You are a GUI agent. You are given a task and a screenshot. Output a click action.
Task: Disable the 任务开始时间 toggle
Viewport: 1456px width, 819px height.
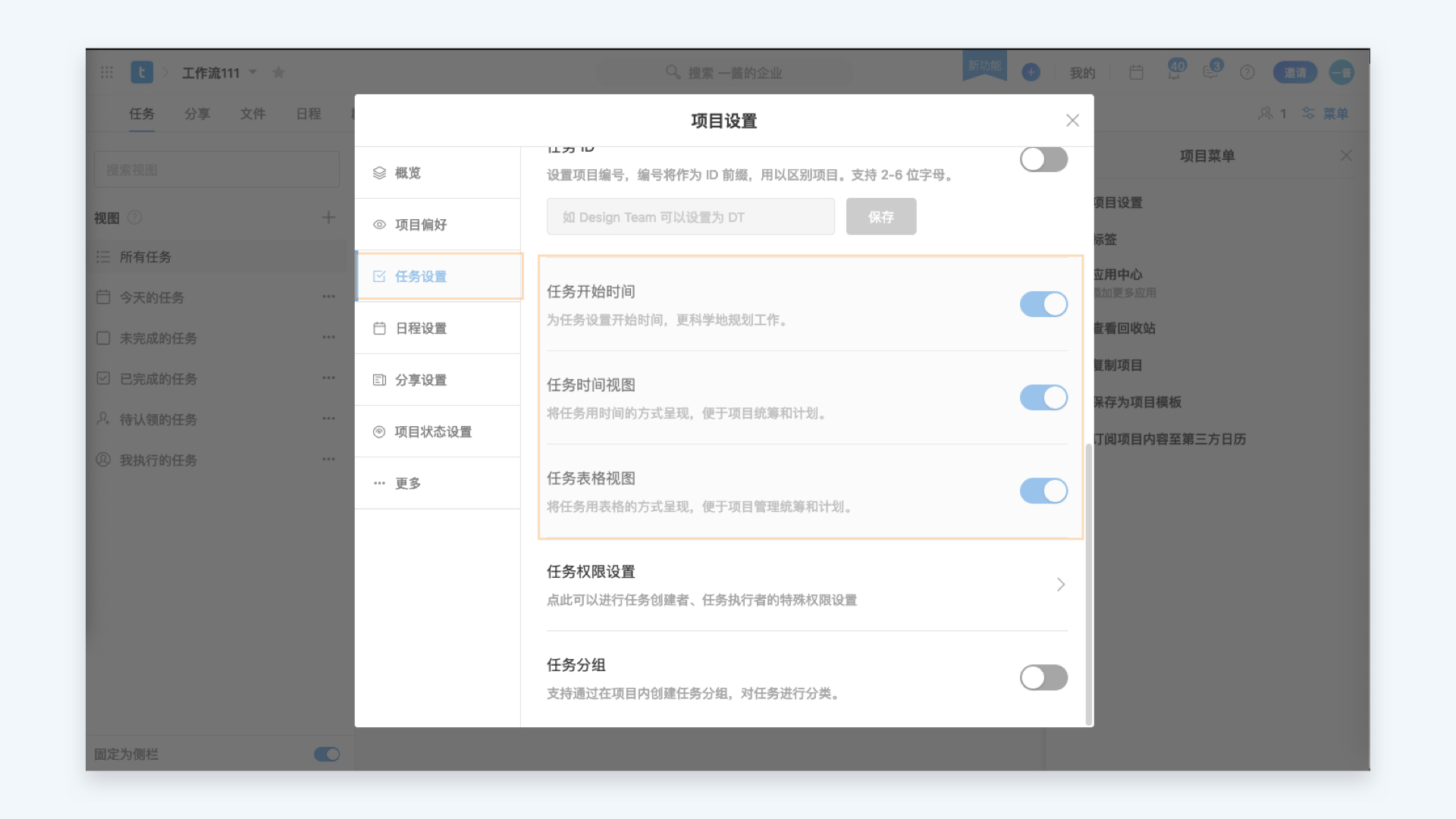pyautogui.click(x=1043, y=304)
